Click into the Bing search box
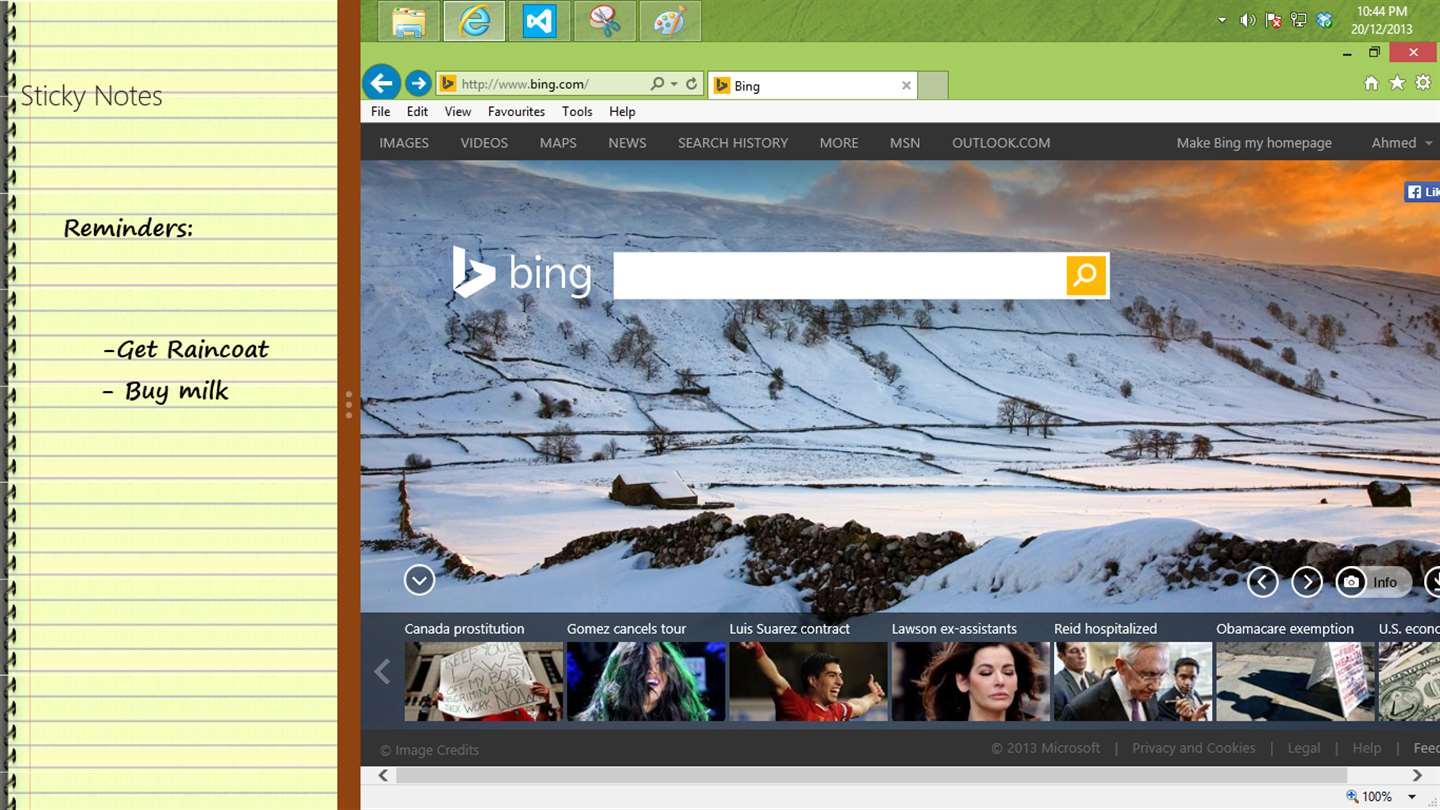The height and width of the screenshot is (810, 1440). coord(839,275)
